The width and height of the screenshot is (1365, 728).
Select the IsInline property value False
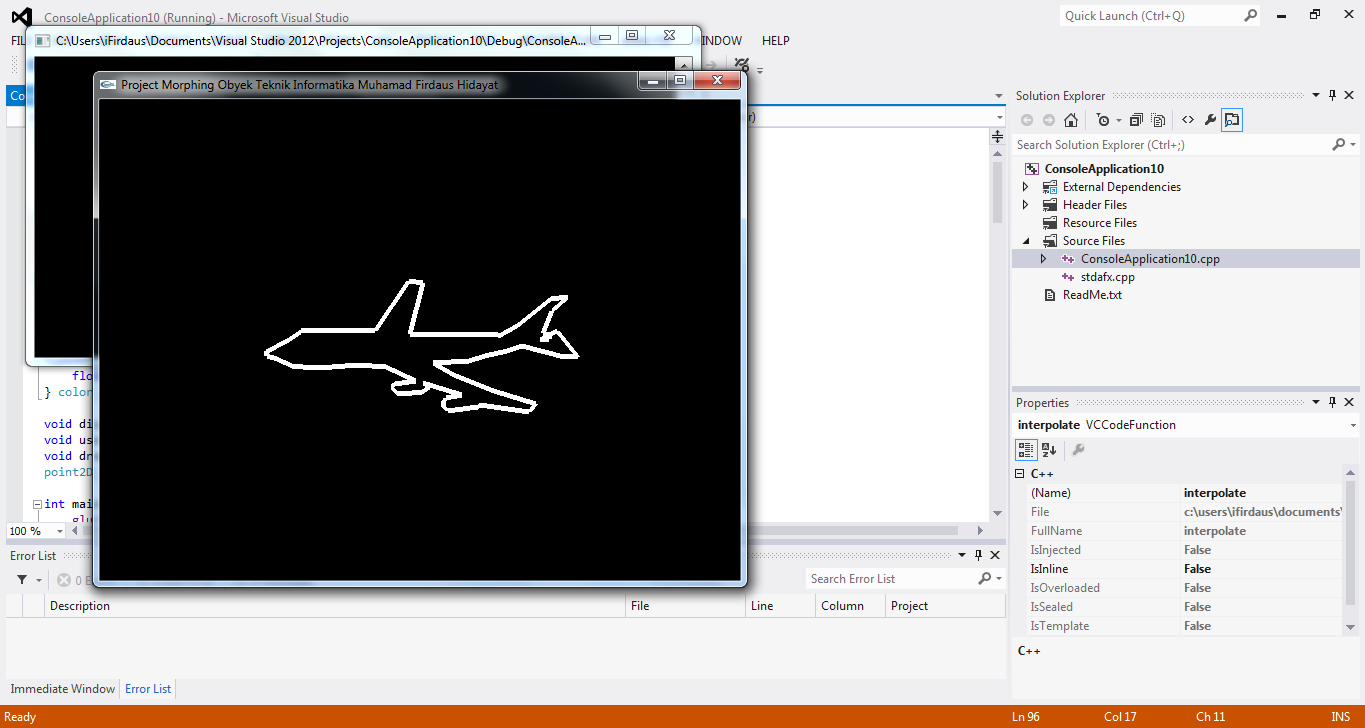[1197, 569]
